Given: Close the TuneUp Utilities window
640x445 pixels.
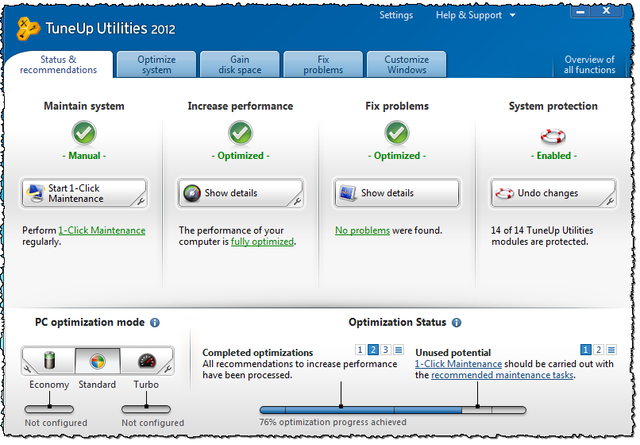Looking at the screenshot, I should coord(607,11).
